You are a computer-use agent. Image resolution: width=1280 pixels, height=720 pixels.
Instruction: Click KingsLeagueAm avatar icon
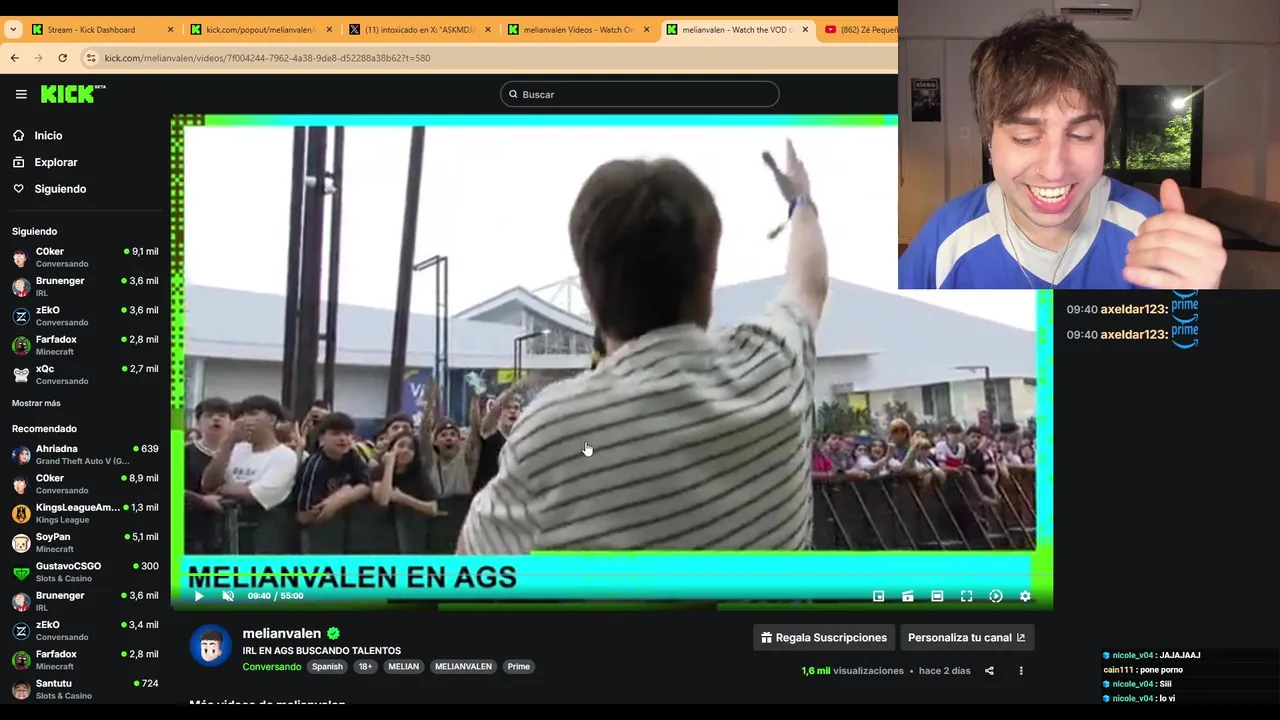coord(21,514)
